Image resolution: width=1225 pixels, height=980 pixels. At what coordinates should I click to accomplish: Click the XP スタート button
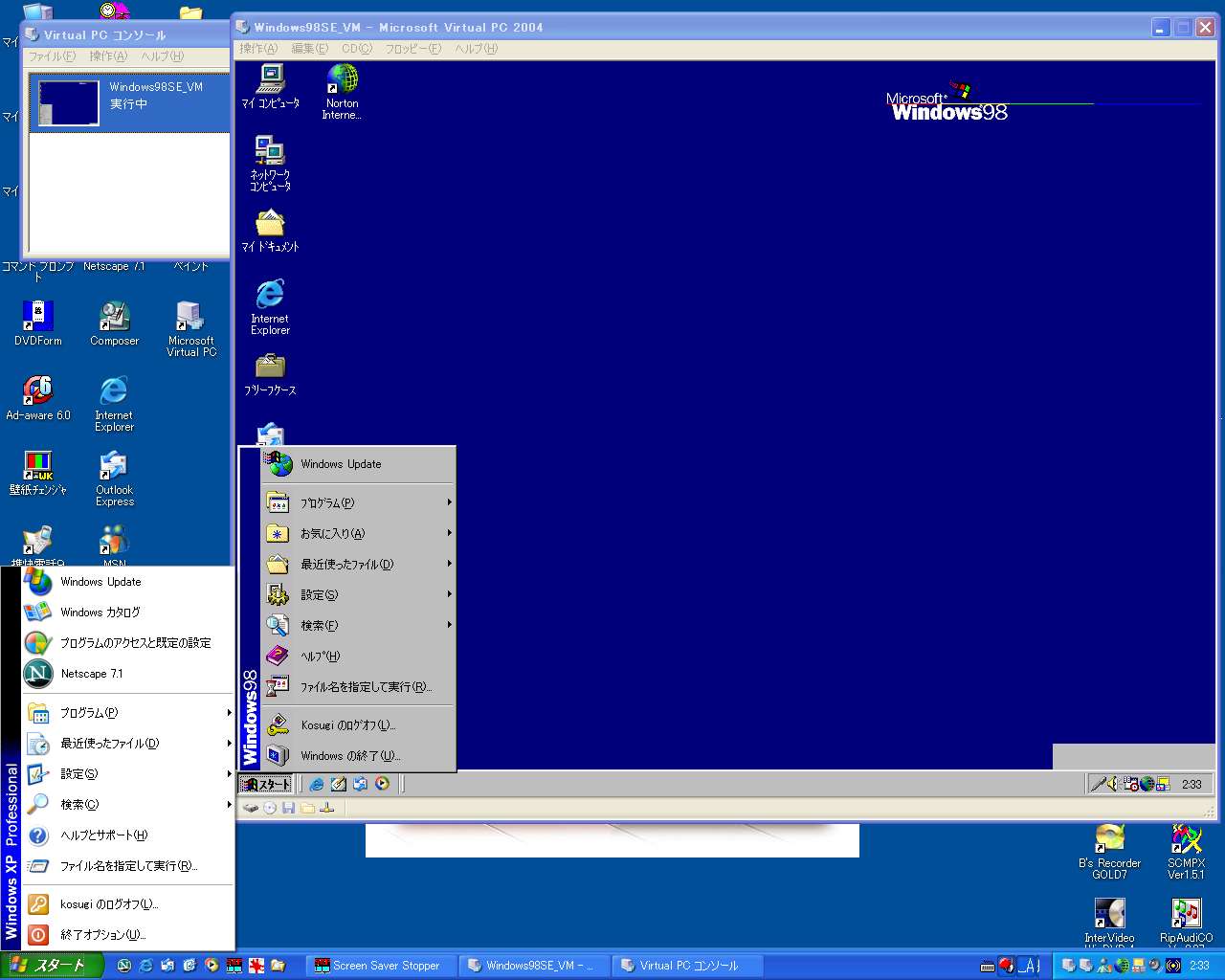tap(51, 966)
